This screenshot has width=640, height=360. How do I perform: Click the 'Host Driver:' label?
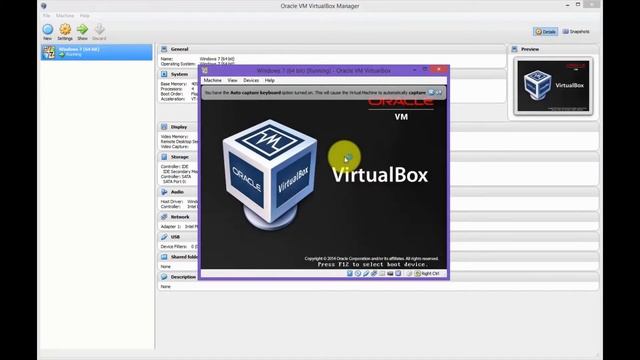click(x=173, y=202)
